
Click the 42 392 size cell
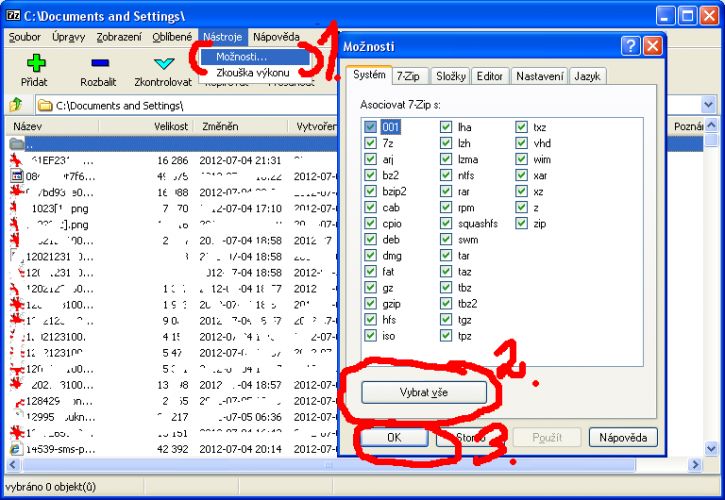172,449
